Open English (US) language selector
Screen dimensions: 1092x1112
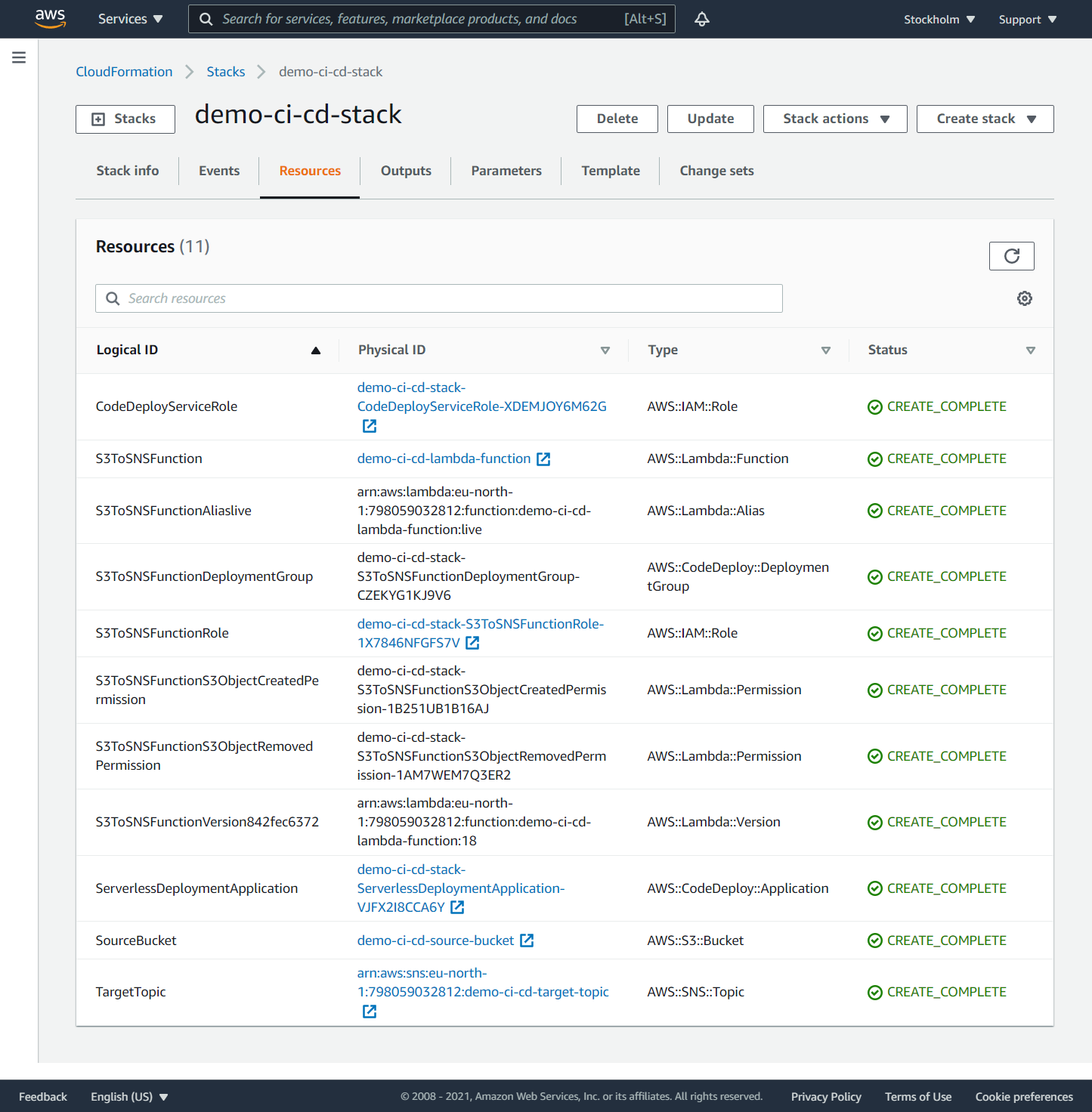(x=129, y=1097)
